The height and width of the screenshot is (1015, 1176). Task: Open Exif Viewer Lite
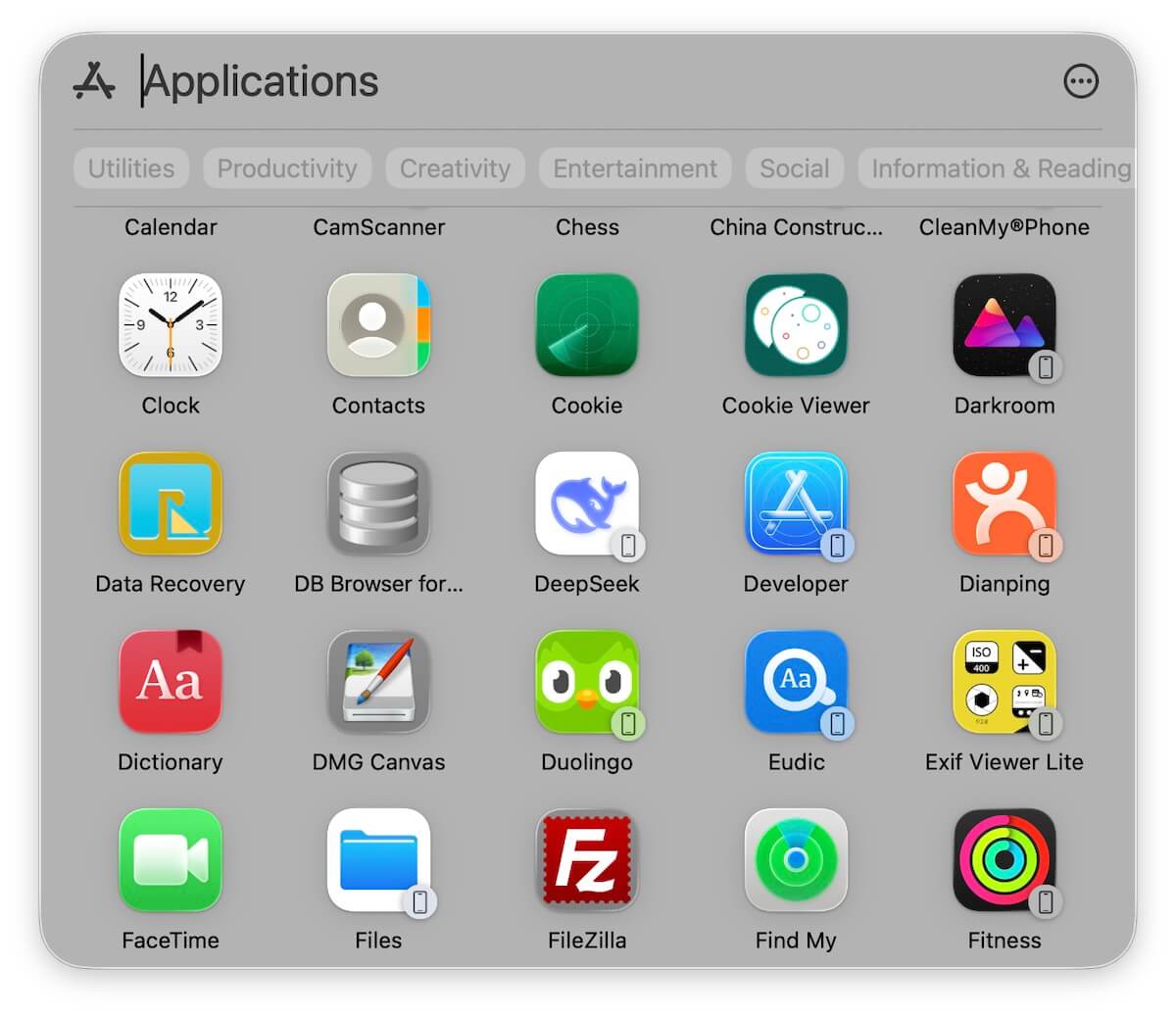click(x=1004, y=682)
